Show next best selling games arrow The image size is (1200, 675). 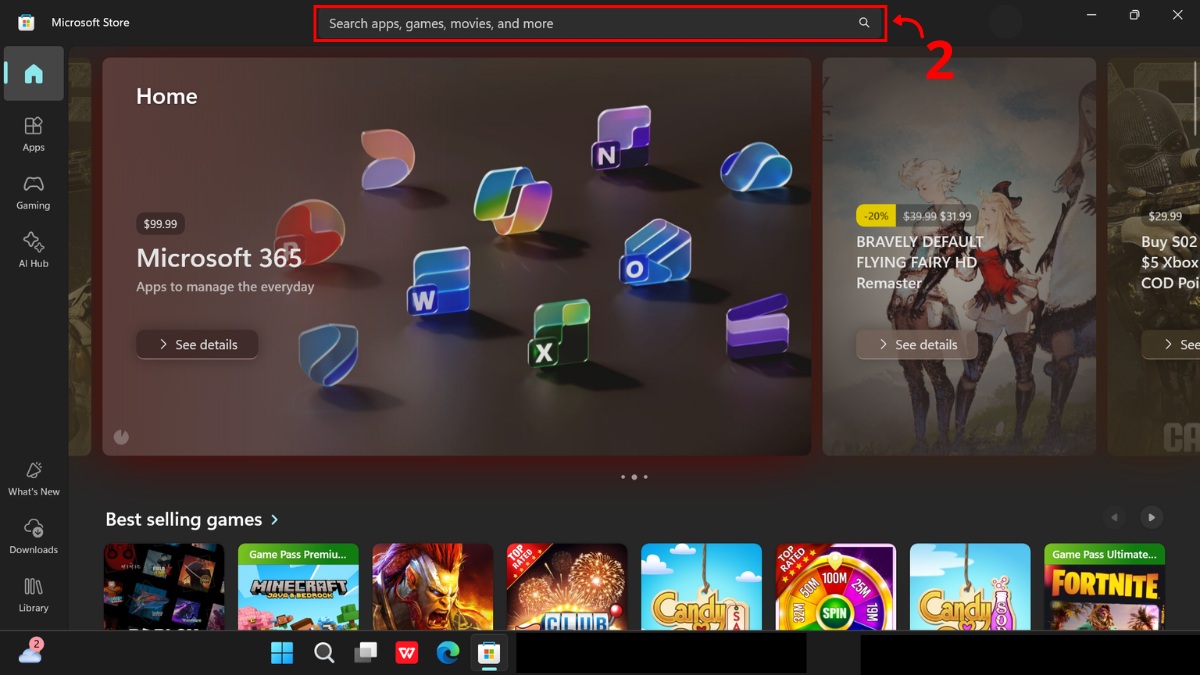coord(1152,517)
